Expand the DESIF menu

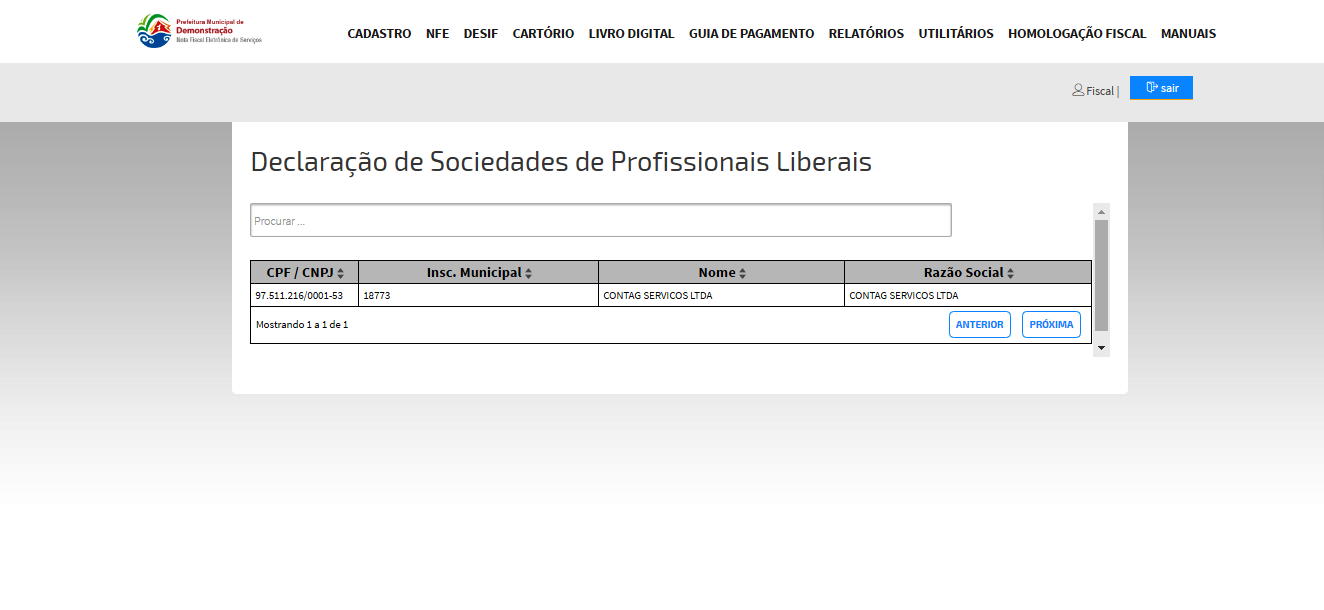pyautogui.click(x=480, y=34)
